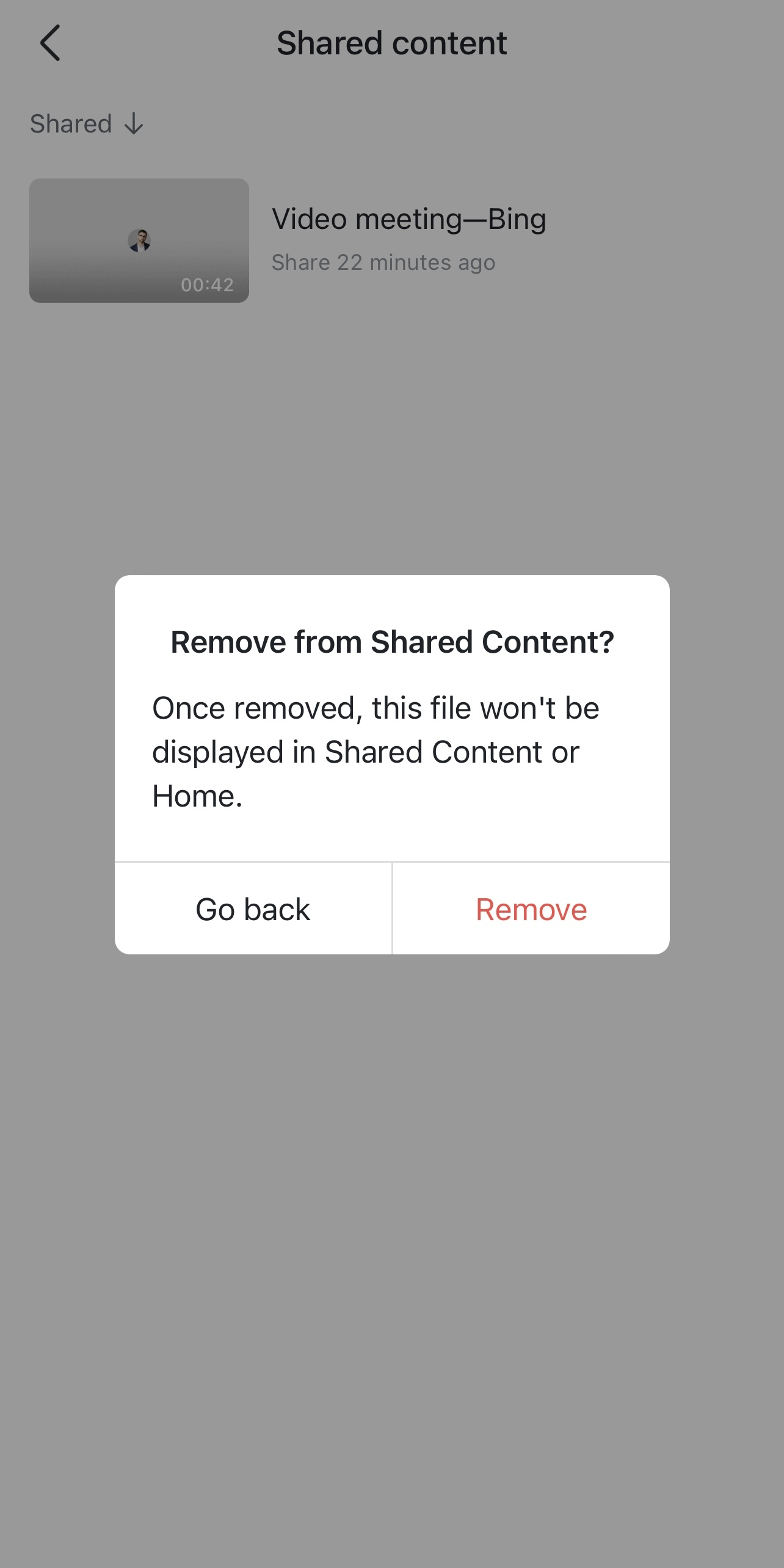This screenshot has width=784, height=1568.
Task: Click the sort direction down arrow
Action: point(134,124)
